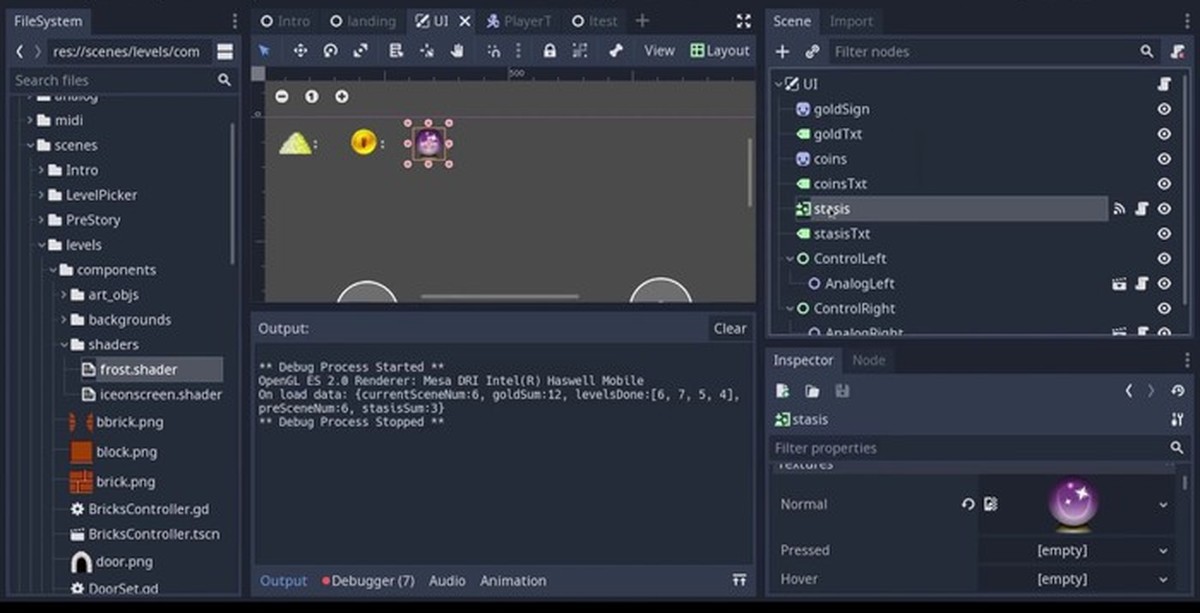
Task: Select the Move tool in the canvas toolbar
Action: coord(301,51)
